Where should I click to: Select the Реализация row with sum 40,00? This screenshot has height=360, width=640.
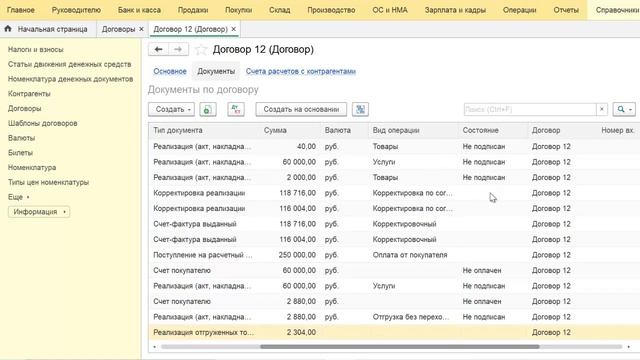click(x=394, y=146)
